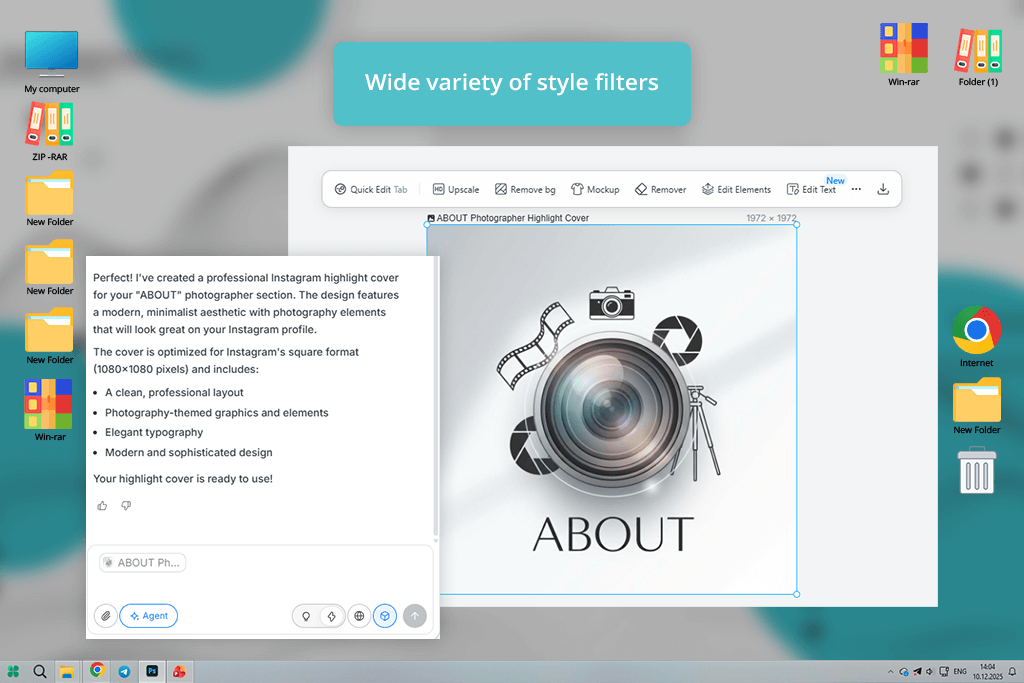This screenshot has height=683, width=1024.
Task: Open the Quick Edit tool
Action: [x=370, y=189]
